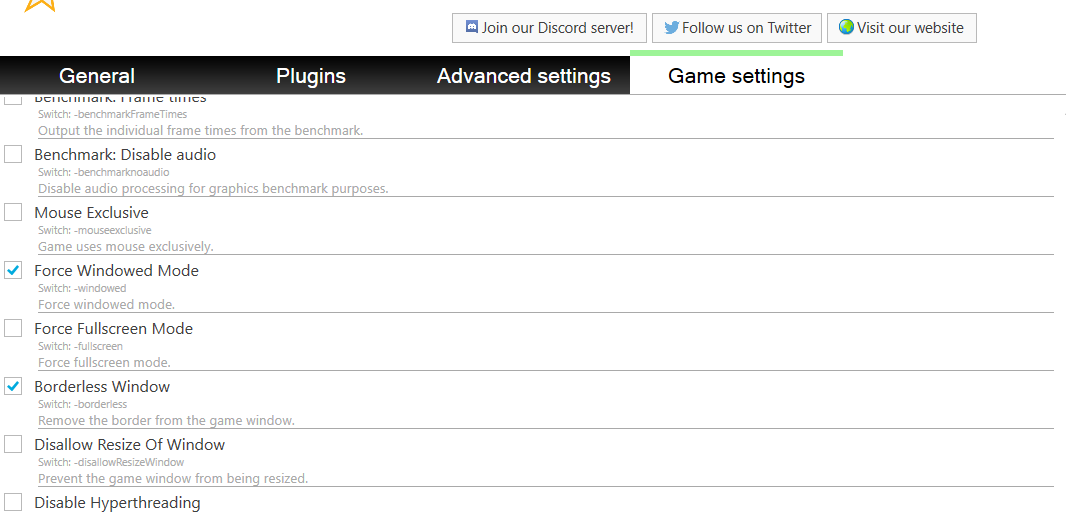Click the Twitter bird icon
1066x512 pixels.
671,27
